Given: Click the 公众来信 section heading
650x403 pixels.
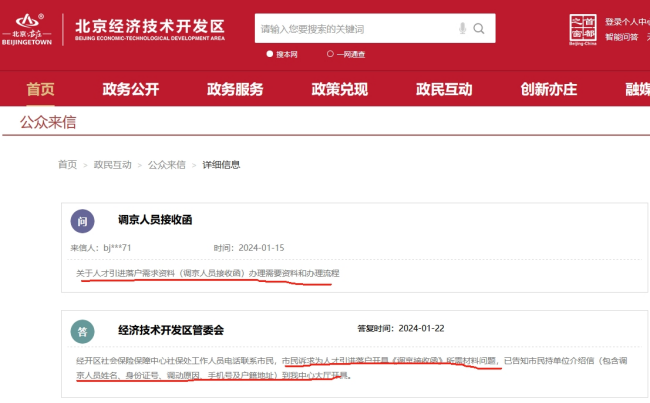Looking at the screenshot, I should pyautogui.click(x=48, y=122).
